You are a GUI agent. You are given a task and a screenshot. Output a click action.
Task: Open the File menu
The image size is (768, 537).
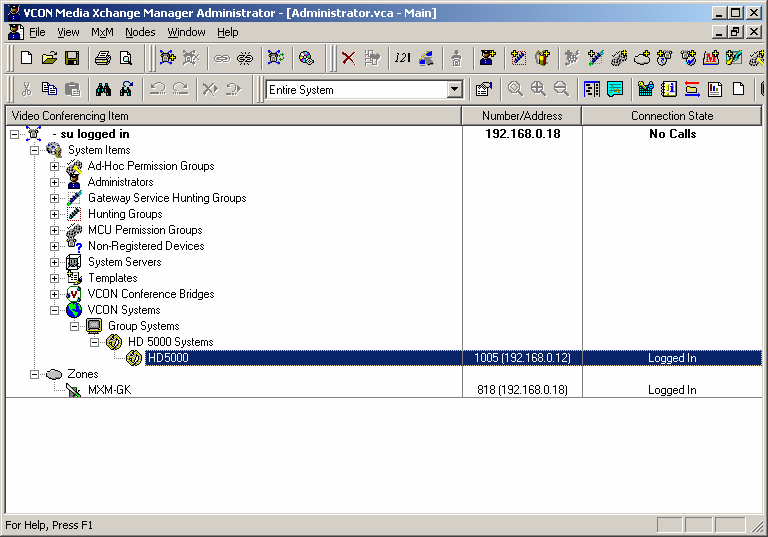pos(37,32)
